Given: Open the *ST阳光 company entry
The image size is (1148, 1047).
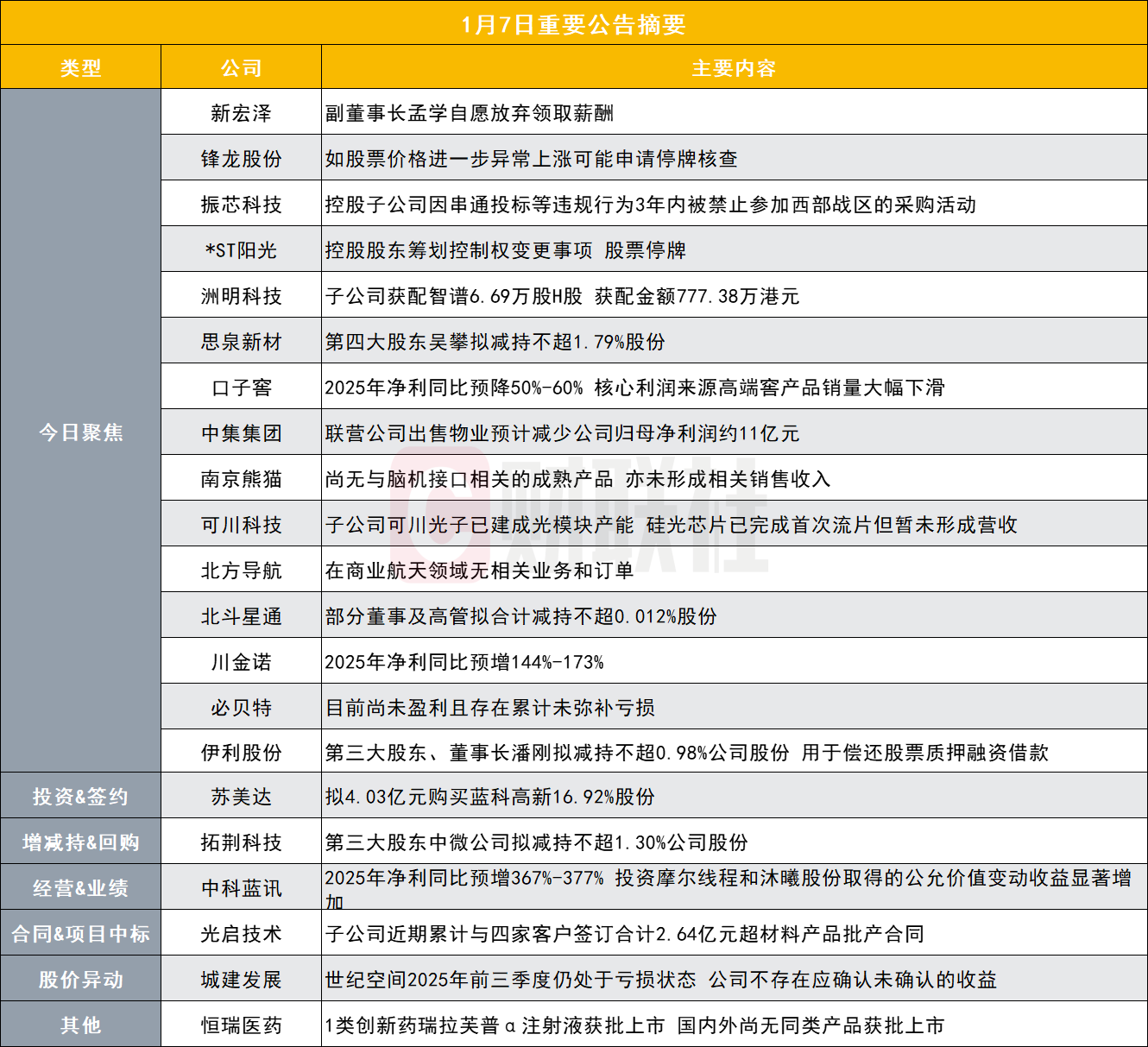Looking at the screenshot, I should tap(240, 249).
